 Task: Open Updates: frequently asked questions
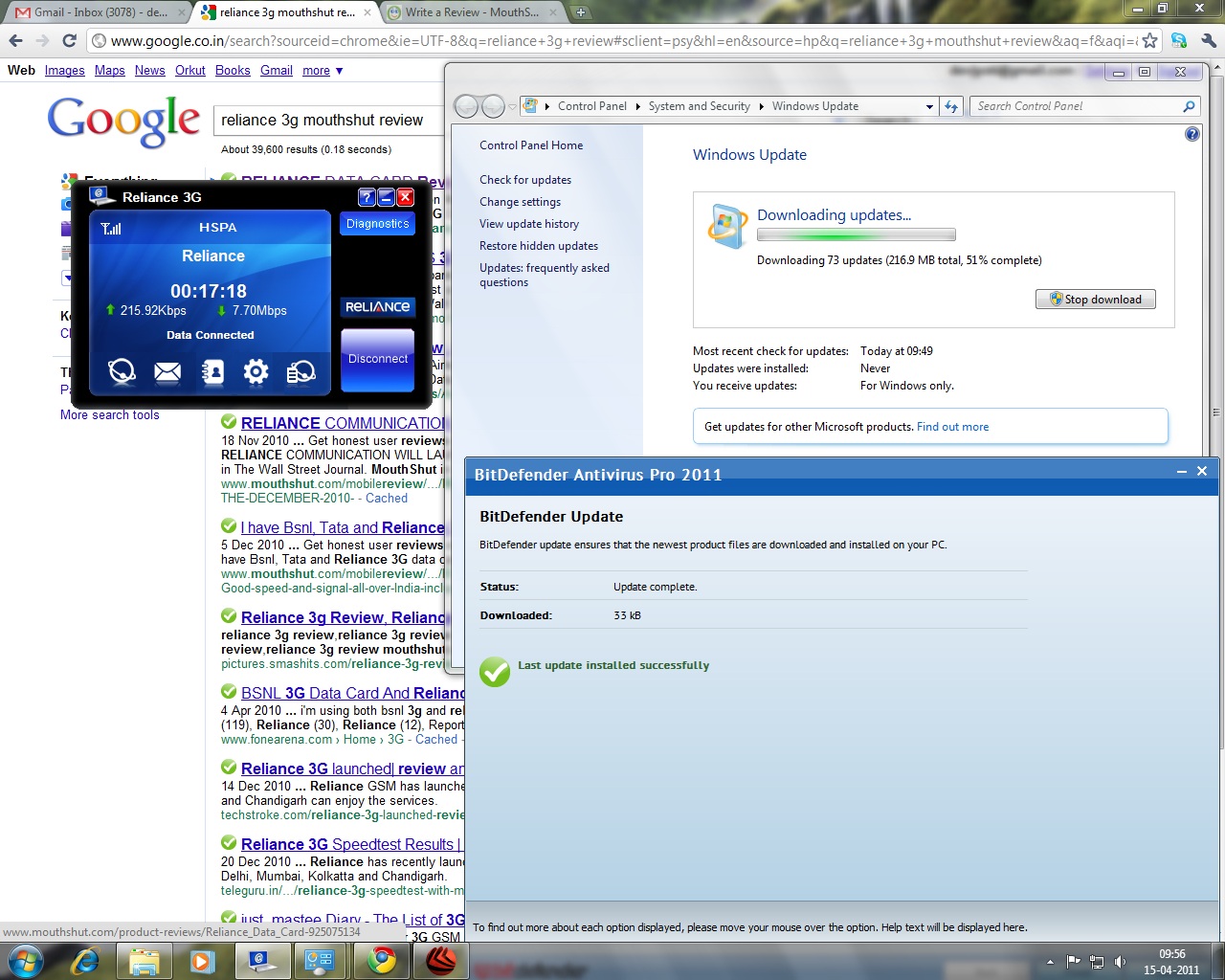(x=545, y=275)
